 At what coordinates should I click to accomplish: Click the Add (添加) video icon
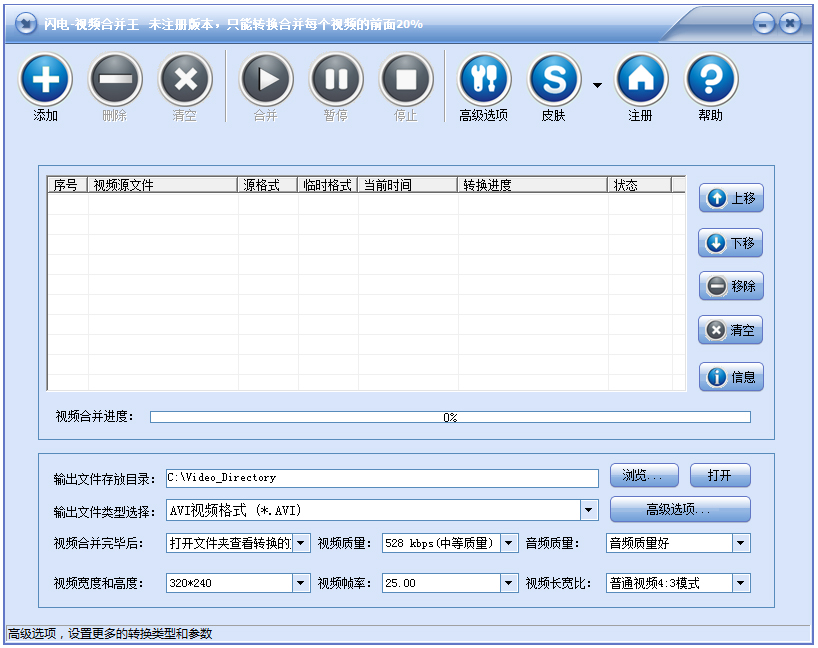[45, 79]
